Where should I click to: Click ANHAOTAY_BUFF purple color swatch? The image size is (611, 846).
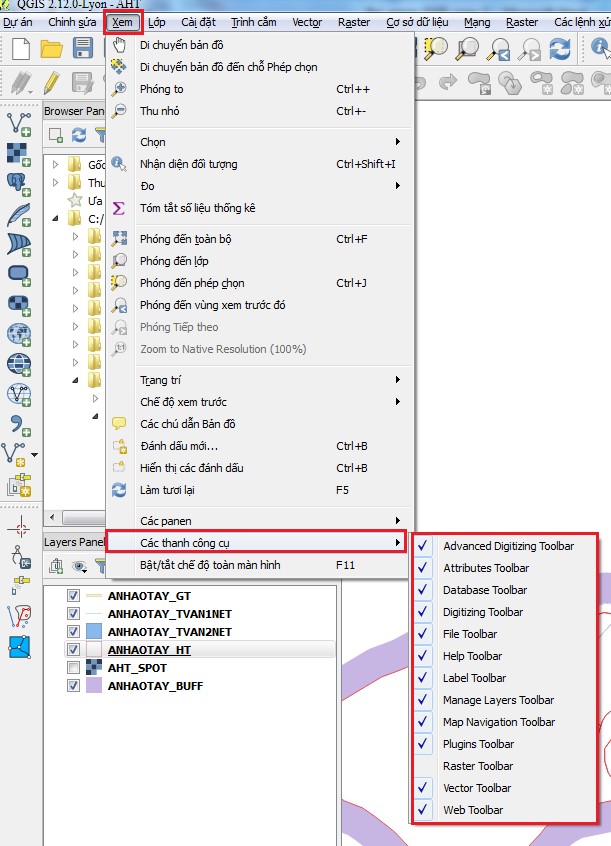pyautogui.click(x=94, y=685)
